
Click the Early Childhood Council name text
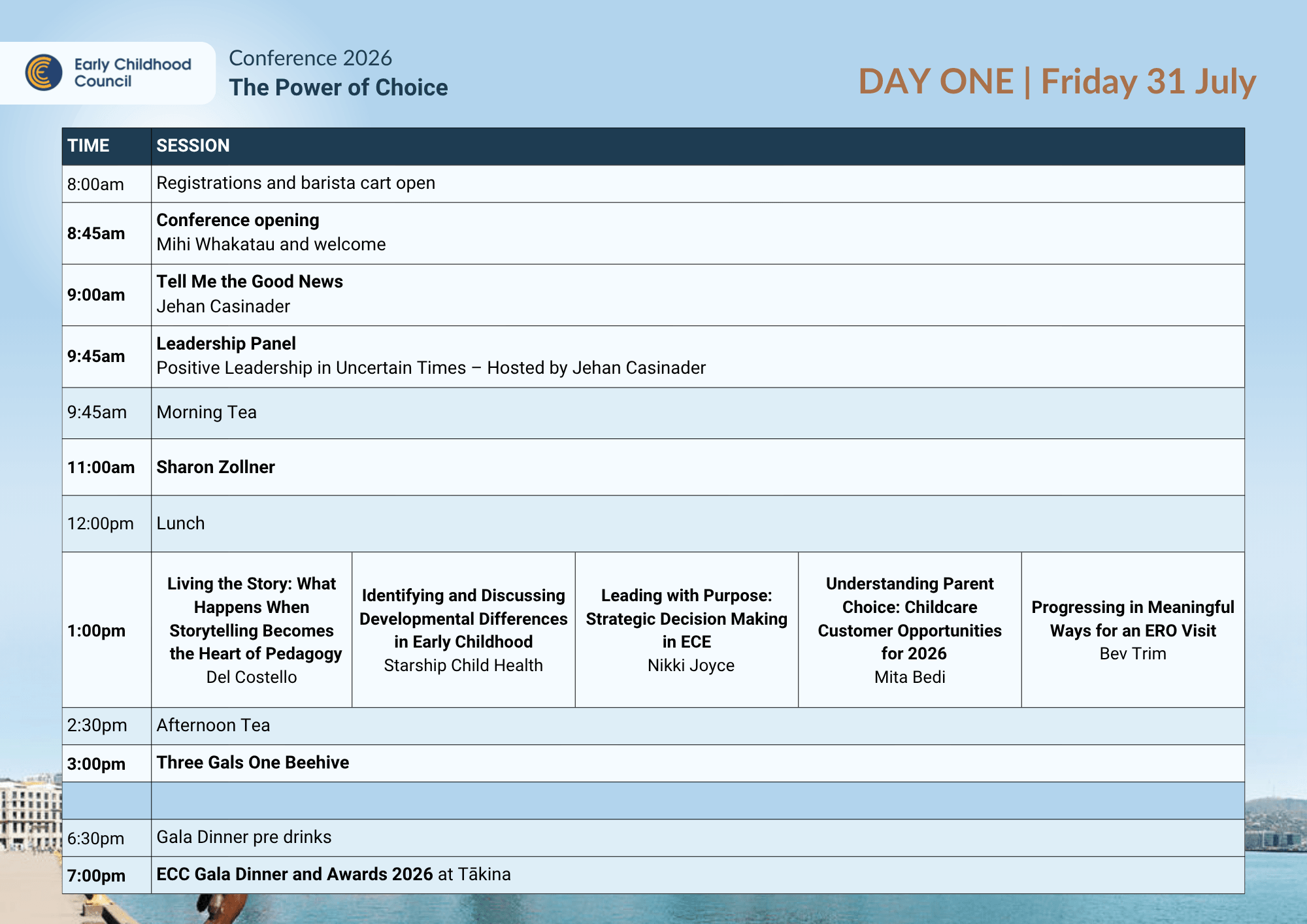132,73
